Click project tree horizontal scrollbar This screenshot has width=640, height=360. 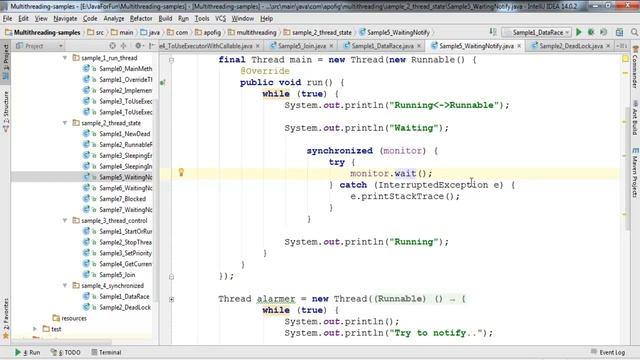click(x=61, y=342)
